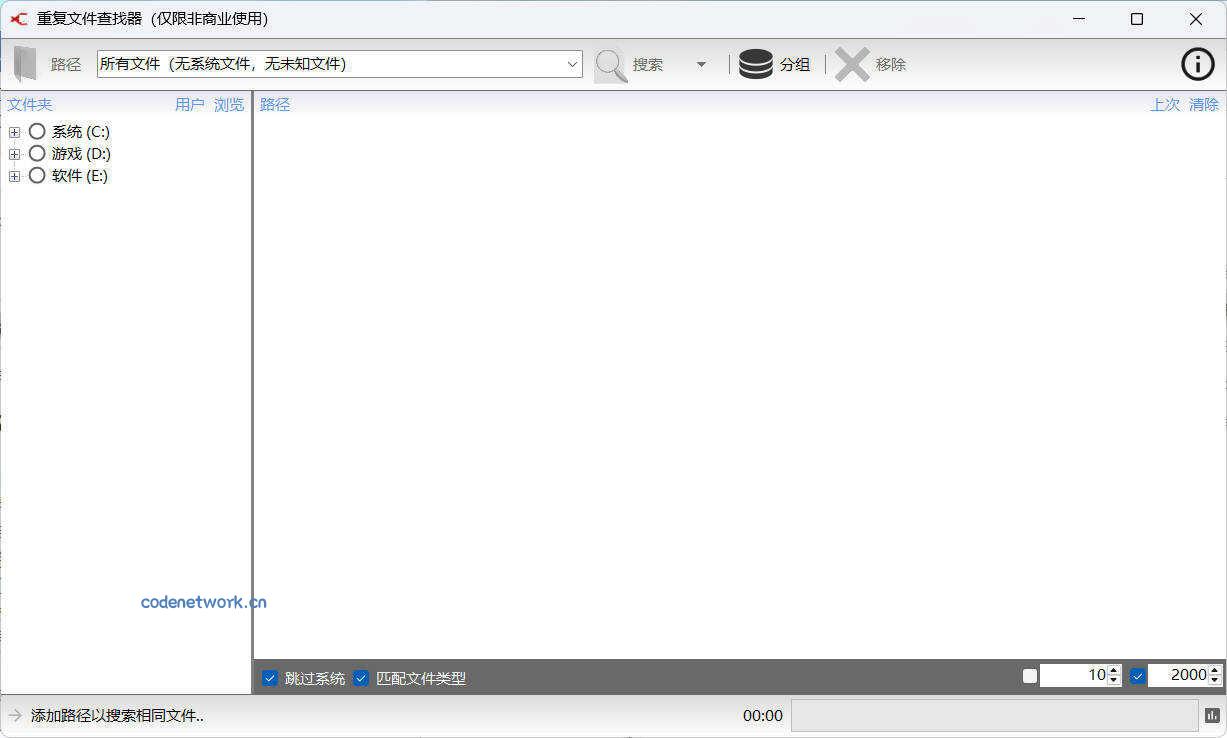Expand the 软件 (E:) drive tree node
Viewport: 1227px width, 738px height.
coord(14,176)
